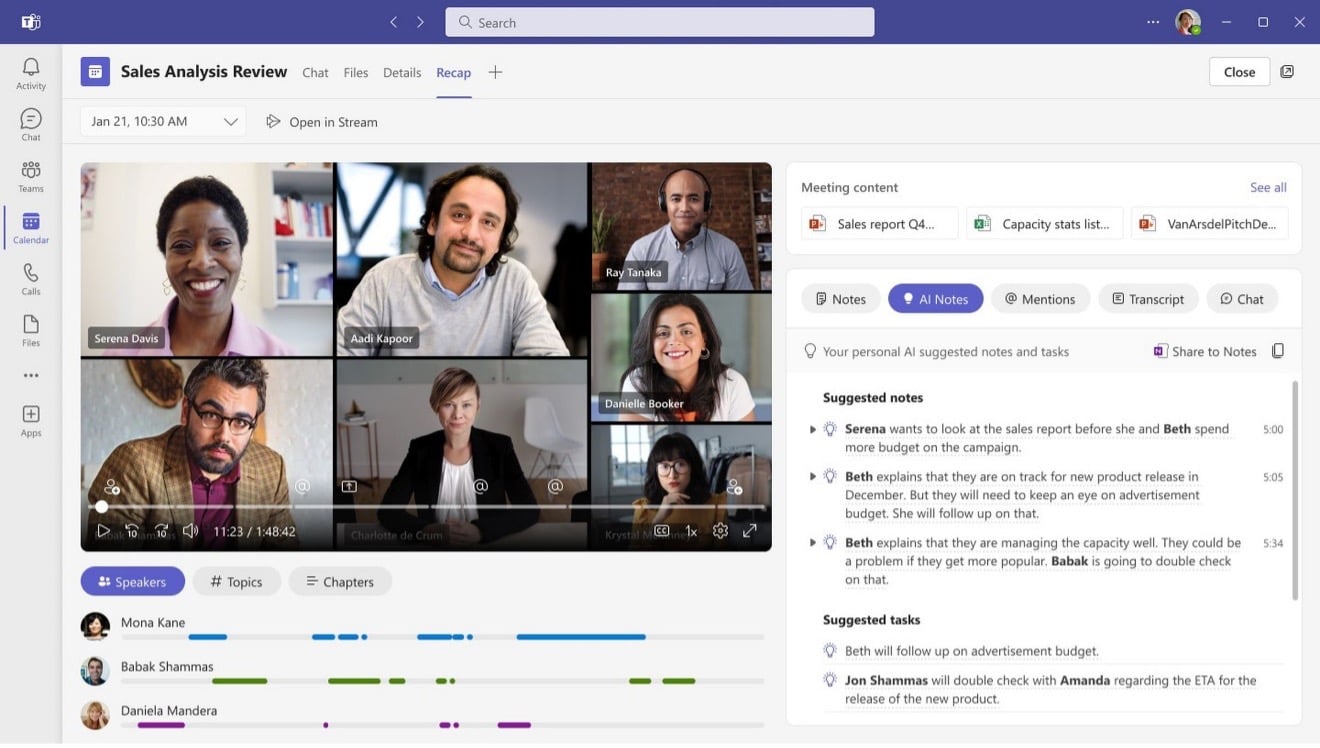Click Daniela Mandera's first speaking segment
Image resolution: width=1320 pixels, height=748 pixels.
pyautogui.click(x=161, y=725)
